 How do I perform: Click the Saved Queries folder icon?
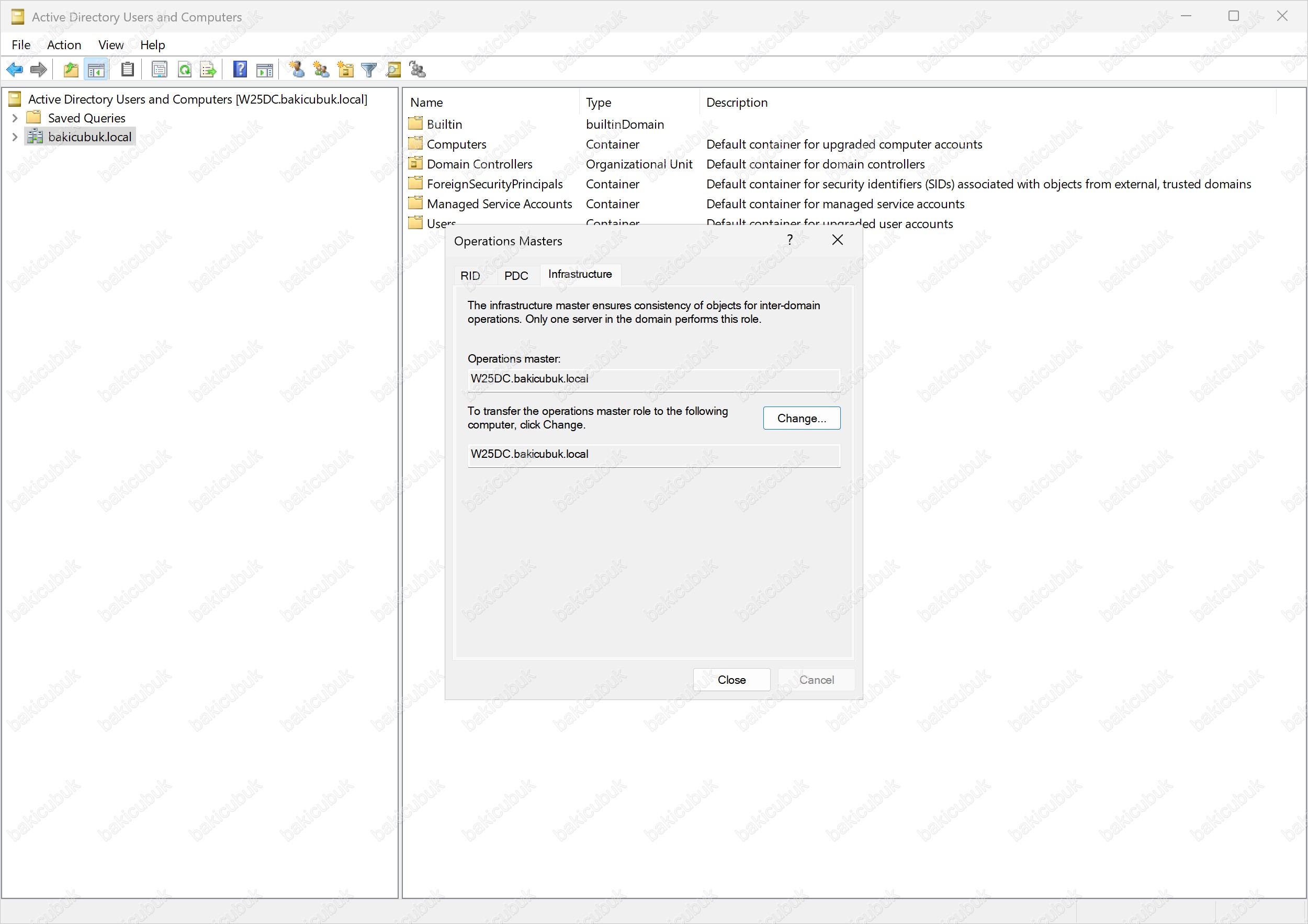[34, 117]
